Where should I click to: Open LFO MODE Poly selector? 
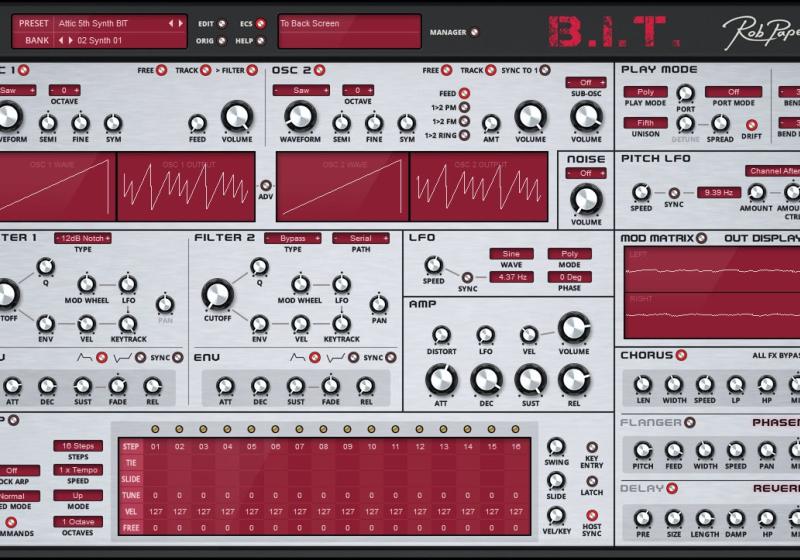click(x=569, y=253)
